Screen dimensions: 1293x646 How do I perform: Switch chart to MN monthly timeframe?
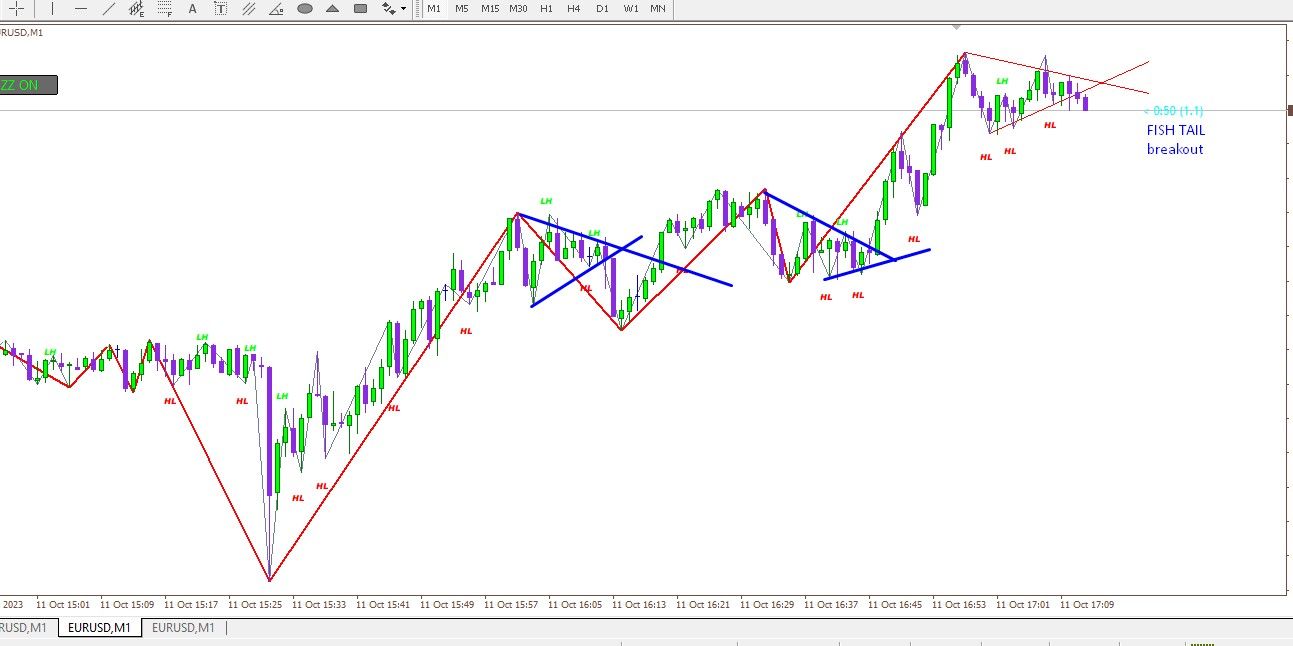pyautogui.click(x=658, y=8)
